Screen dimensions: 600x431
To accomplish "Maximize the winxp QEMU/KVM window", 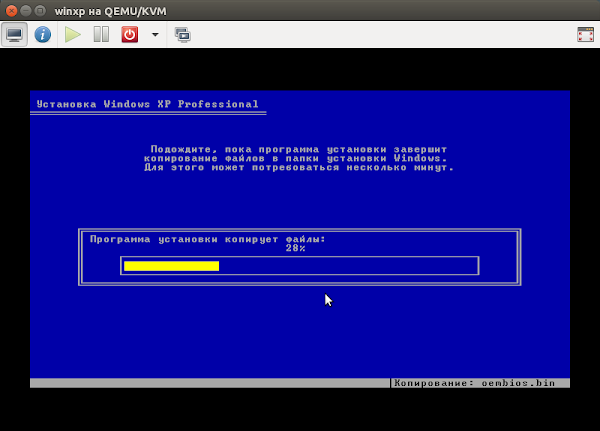I will click(40, 11).
